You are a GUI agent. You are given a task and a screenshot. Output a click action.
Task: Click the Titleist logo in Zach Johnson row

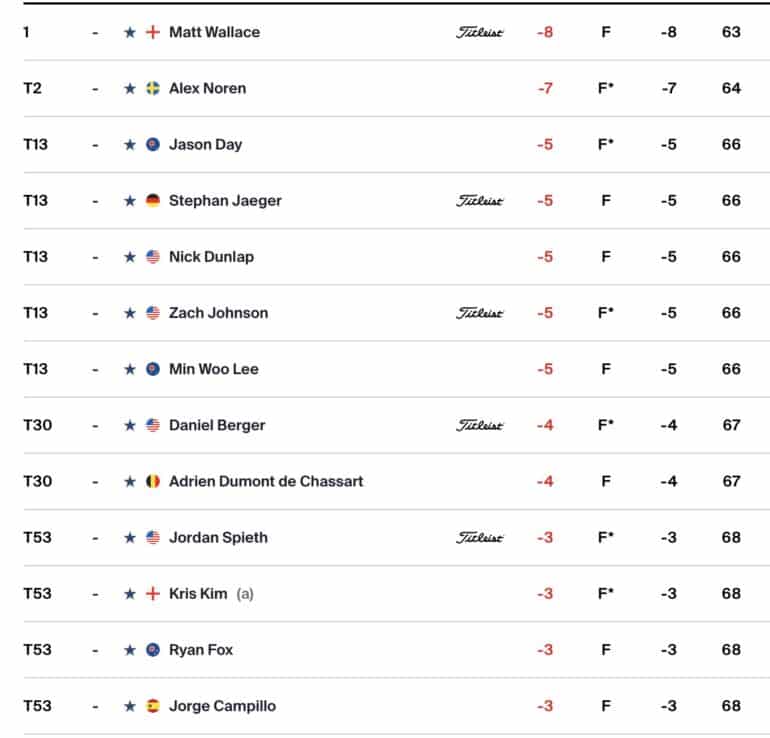coord(479,313)
